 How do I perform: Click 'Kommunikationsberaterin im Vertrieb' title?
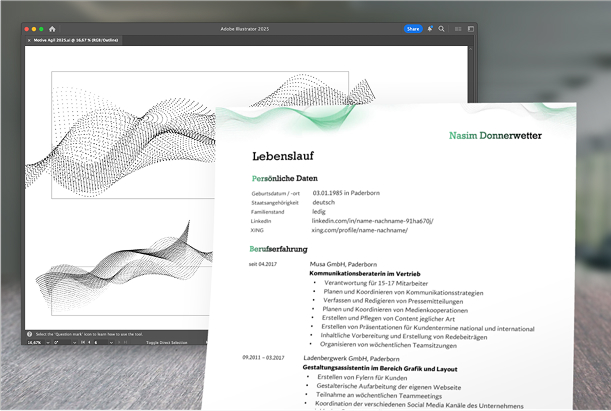tap(365, 274)
